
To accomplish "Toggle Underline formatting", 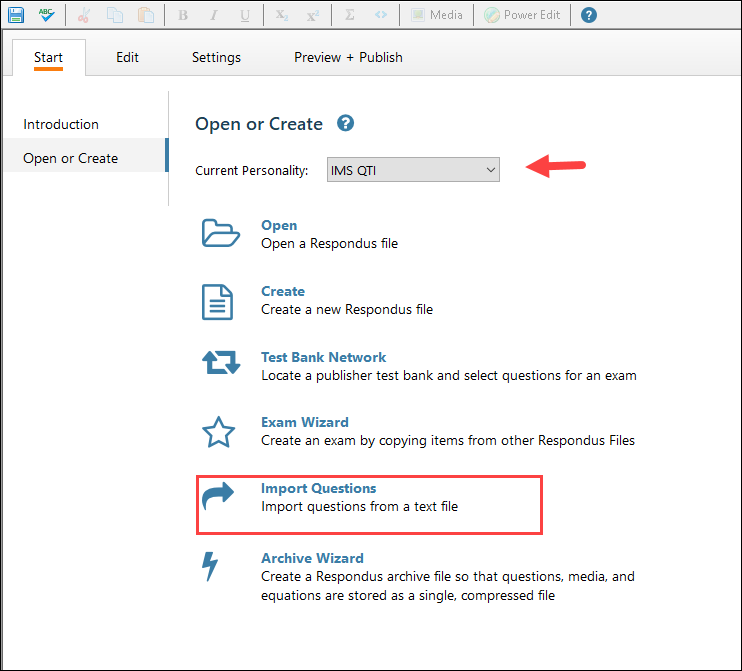I will 245,16.
